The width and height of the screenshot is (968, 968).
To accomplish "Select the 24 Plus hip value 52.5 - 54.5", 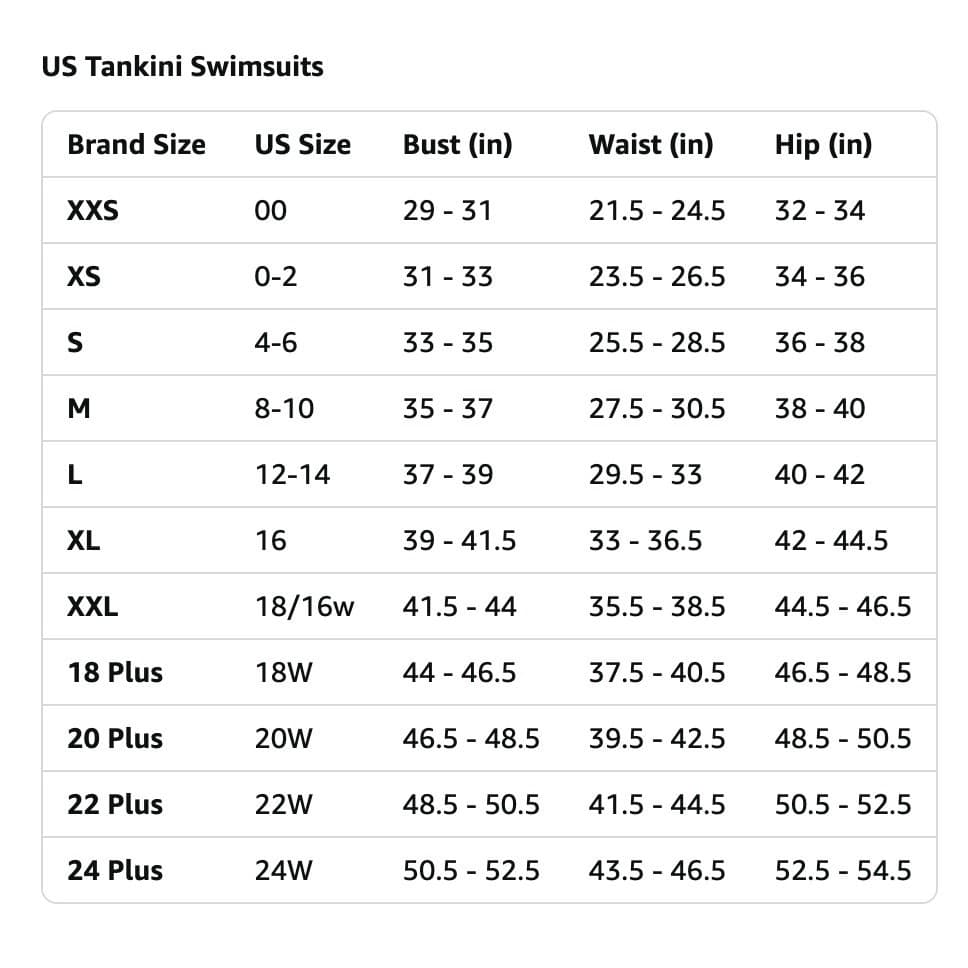I will pyautogui.click(x=843, y=870).
